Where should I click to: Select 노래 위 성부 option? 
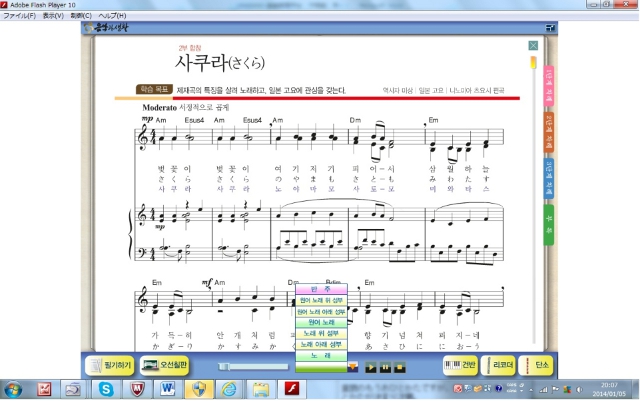[321, 333]
